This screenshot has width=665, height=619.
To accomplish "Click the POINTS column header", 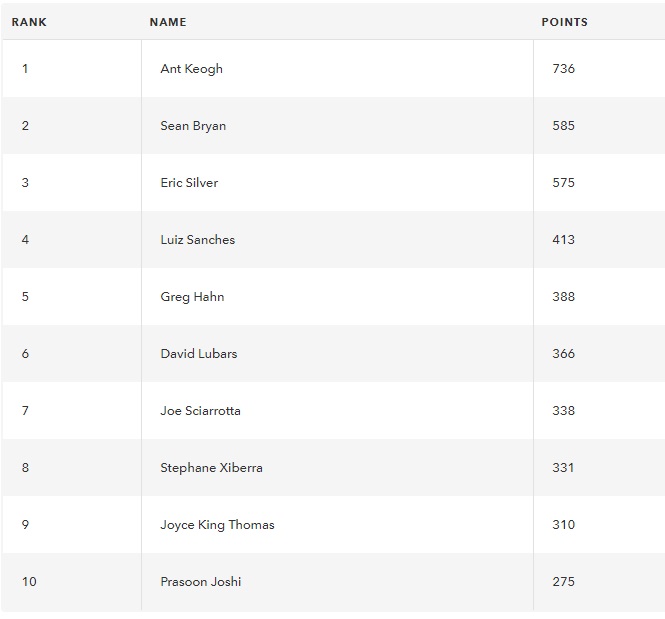I will (x=564, y=22).
